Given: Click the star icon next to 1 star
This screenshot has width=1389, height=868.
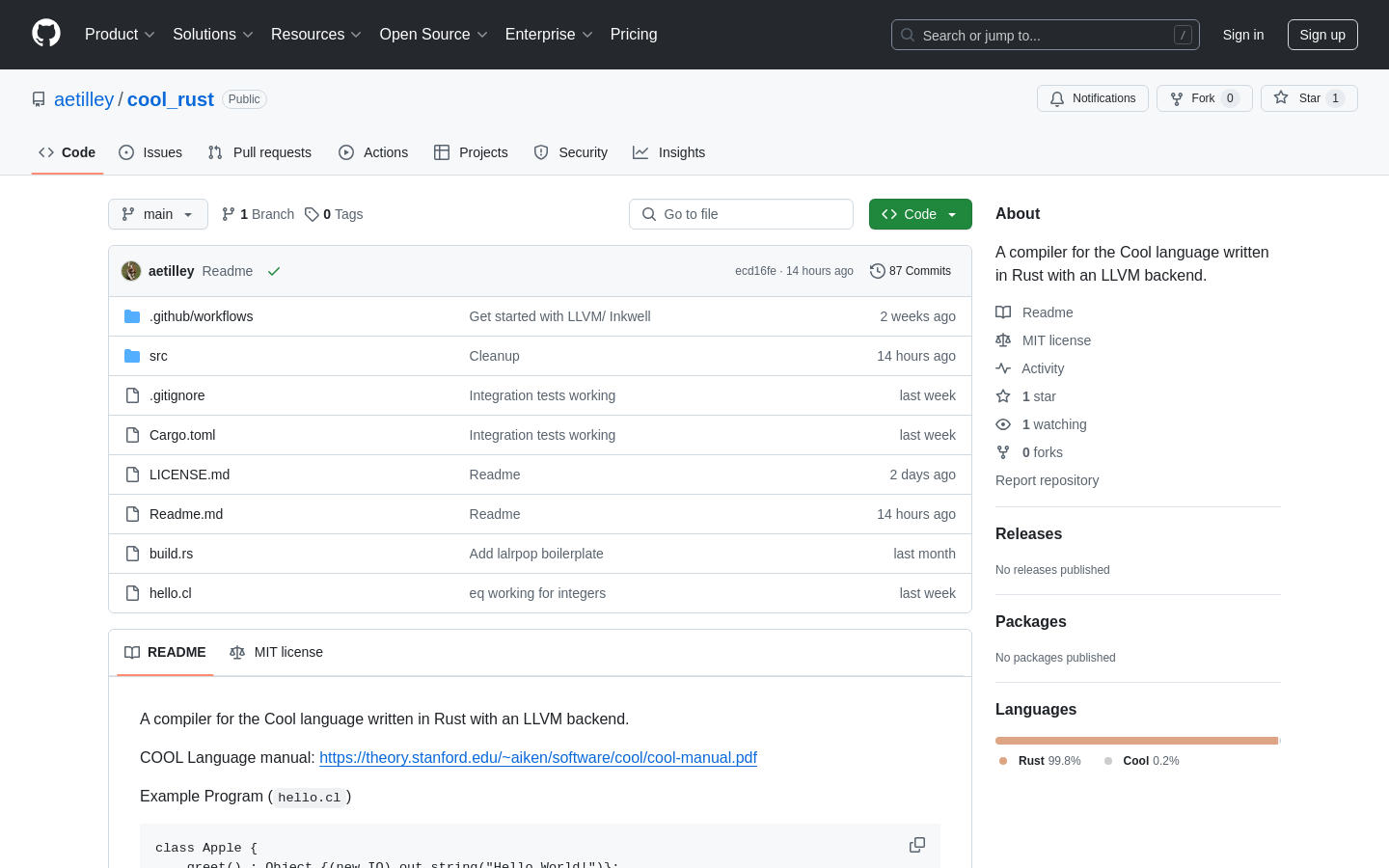Looking at the screenshot, I should 1003,396.
